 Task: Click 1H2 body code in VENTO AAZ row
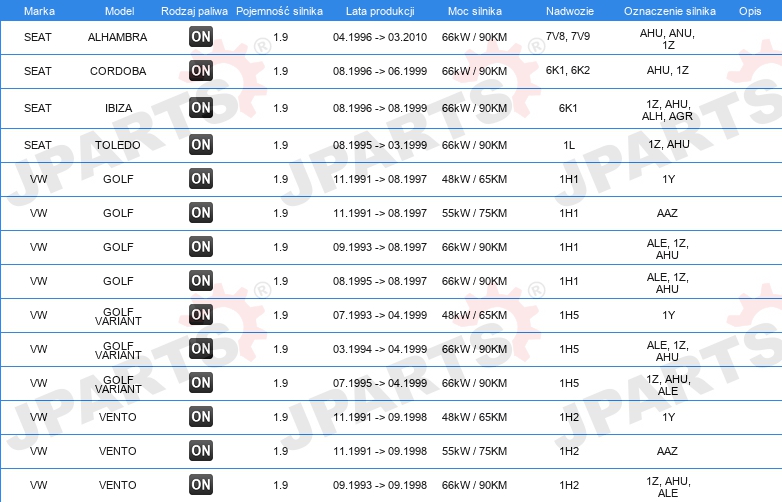[569, 451]
